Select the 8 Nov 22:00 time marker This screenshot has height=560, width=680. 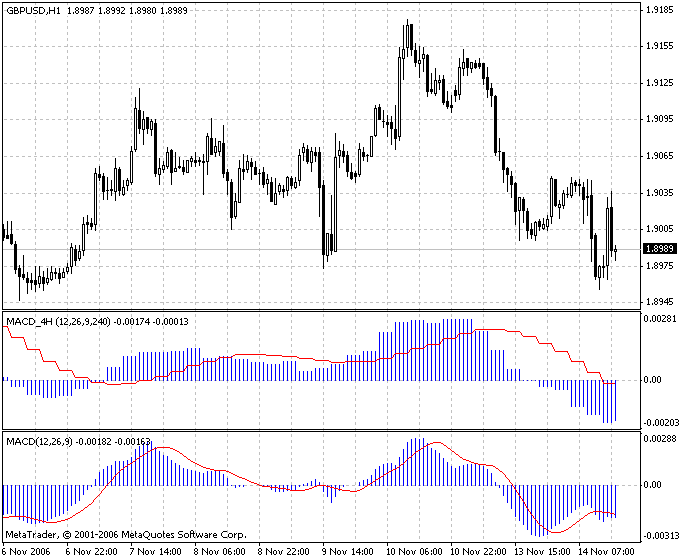(x=285, y=551)
